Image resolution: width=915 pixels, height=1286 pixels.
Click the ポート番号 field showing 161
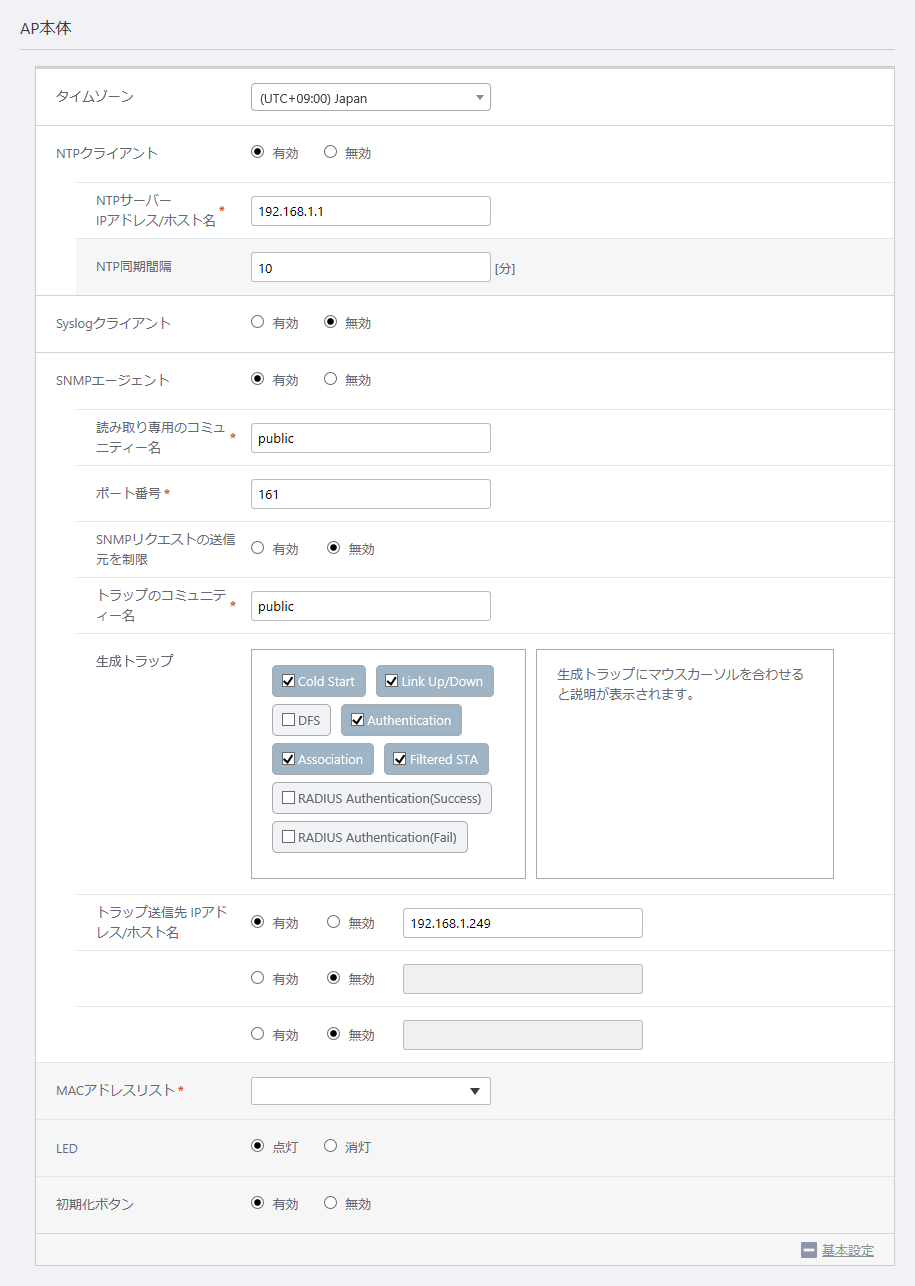click(x=371, y=494)
